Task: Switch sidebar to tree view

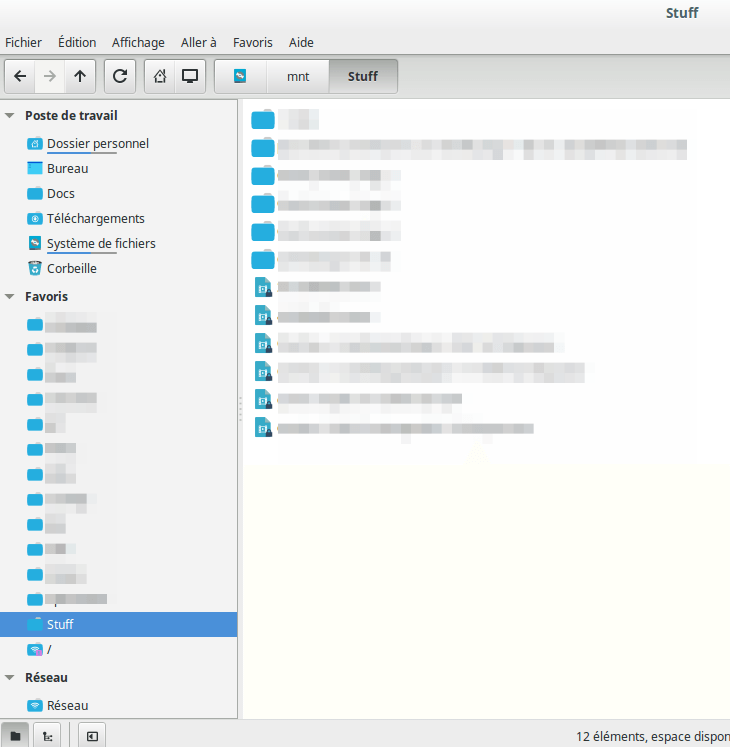Action: 47,736
